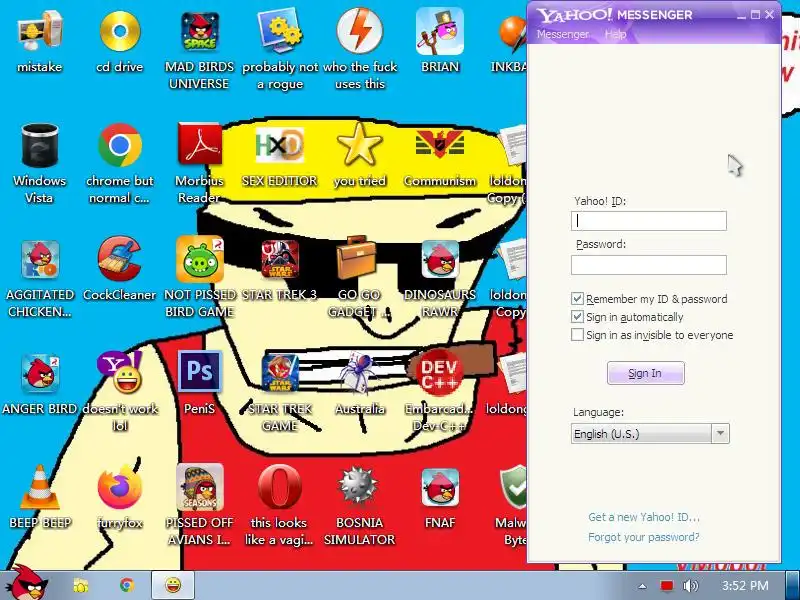Click the red Opera 'this looks like' icon
This screenshot has width=800, height=600.
pyautogui.click(x=280, y=487)
